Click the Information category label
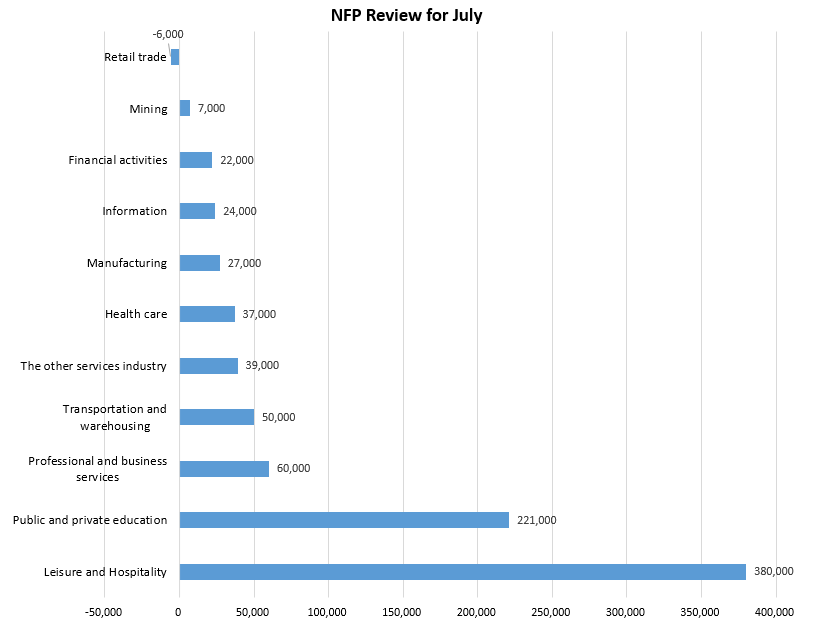 (134, 211)
